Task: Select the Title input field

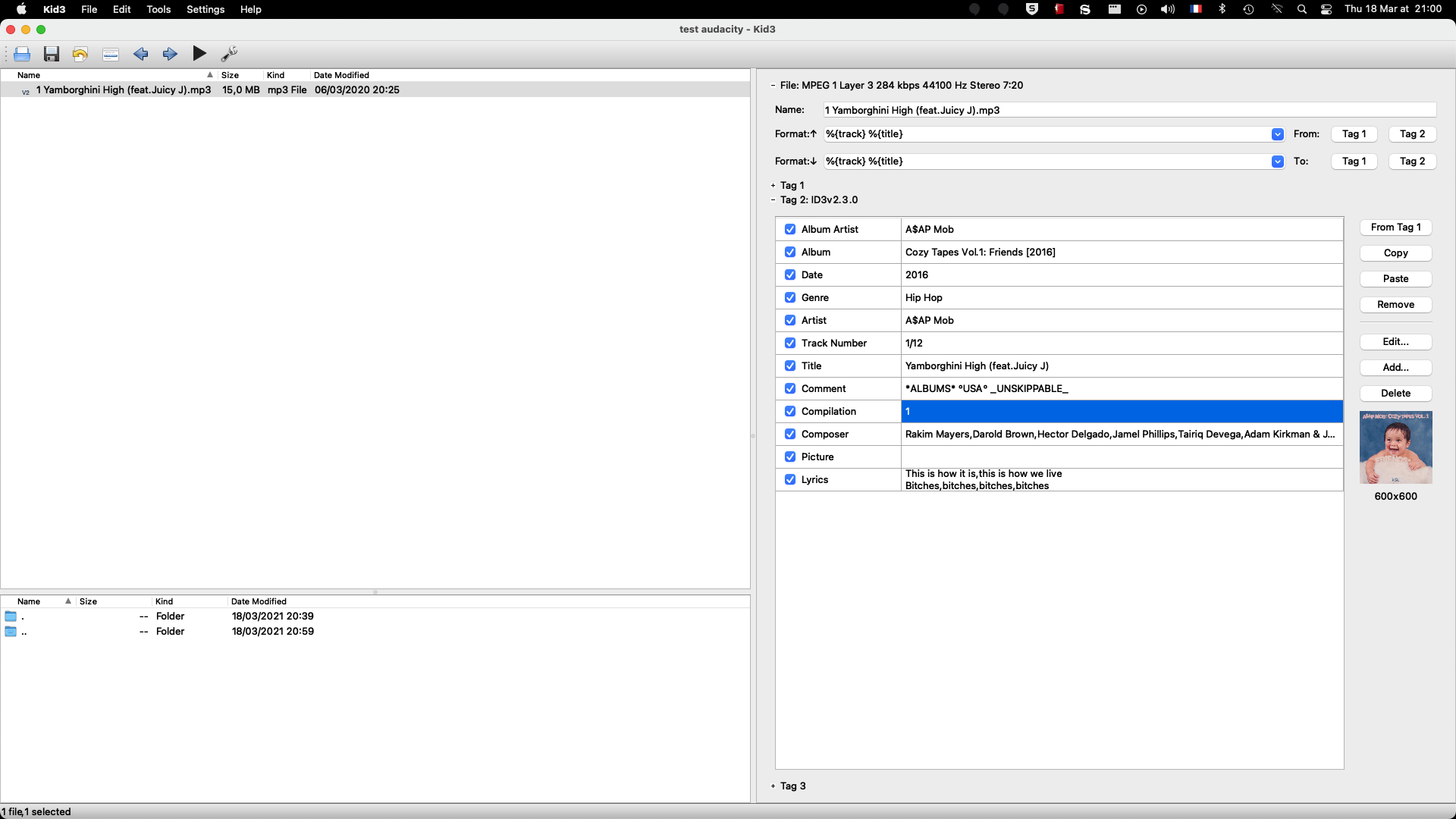Action: pos(1121,365)
